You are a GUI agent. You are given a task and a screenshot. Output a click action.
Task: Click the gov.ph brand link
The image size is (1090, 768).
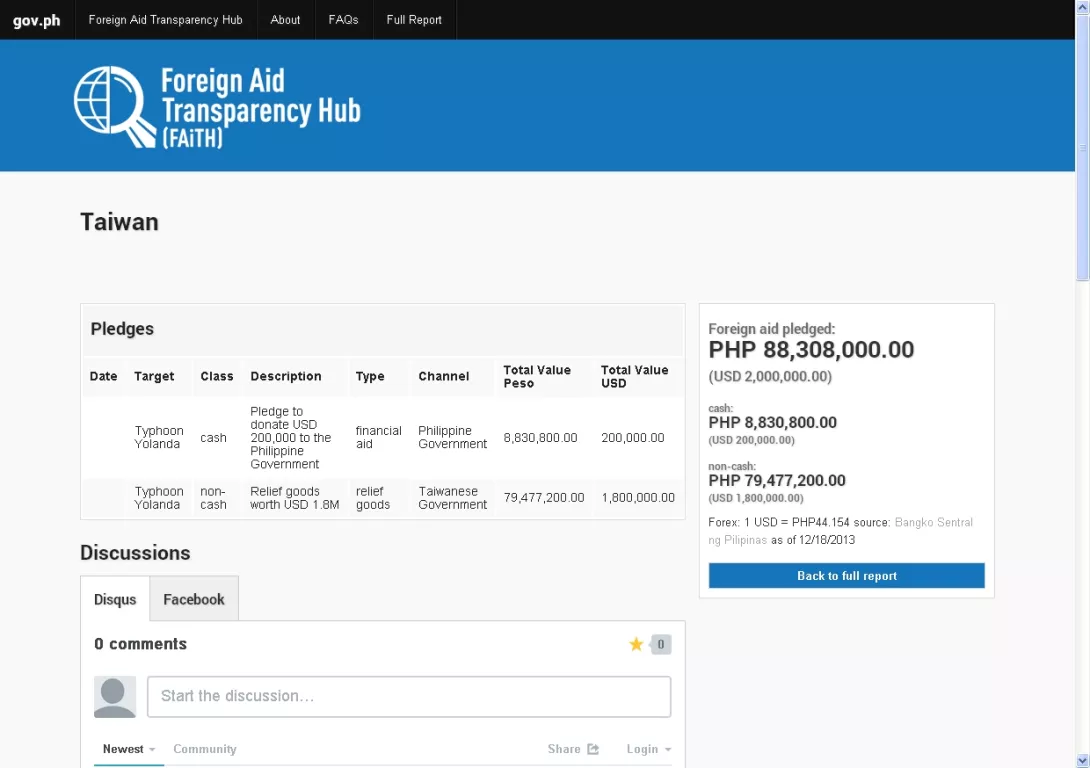(37, 20)
